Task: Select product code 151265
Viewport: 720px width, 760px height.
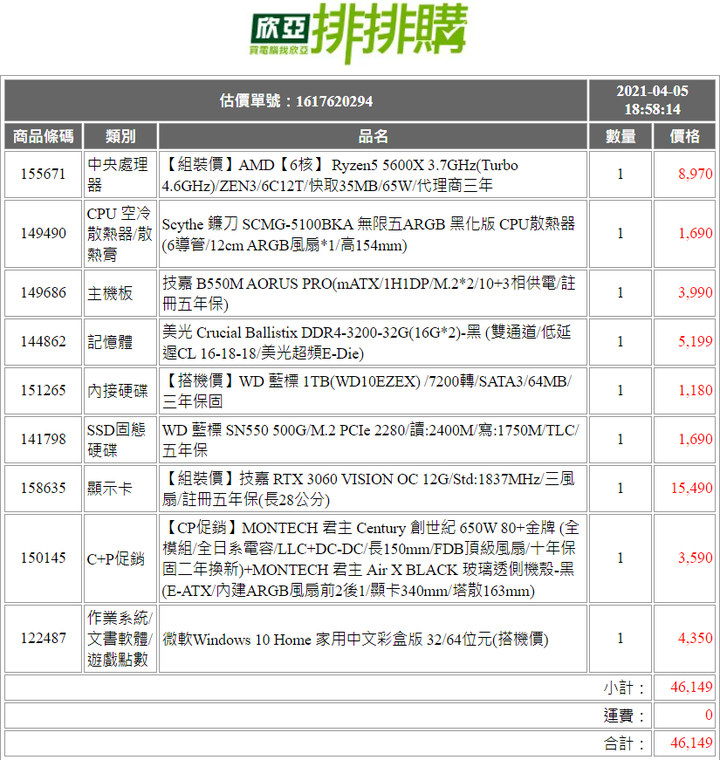Action: (43, 391)
